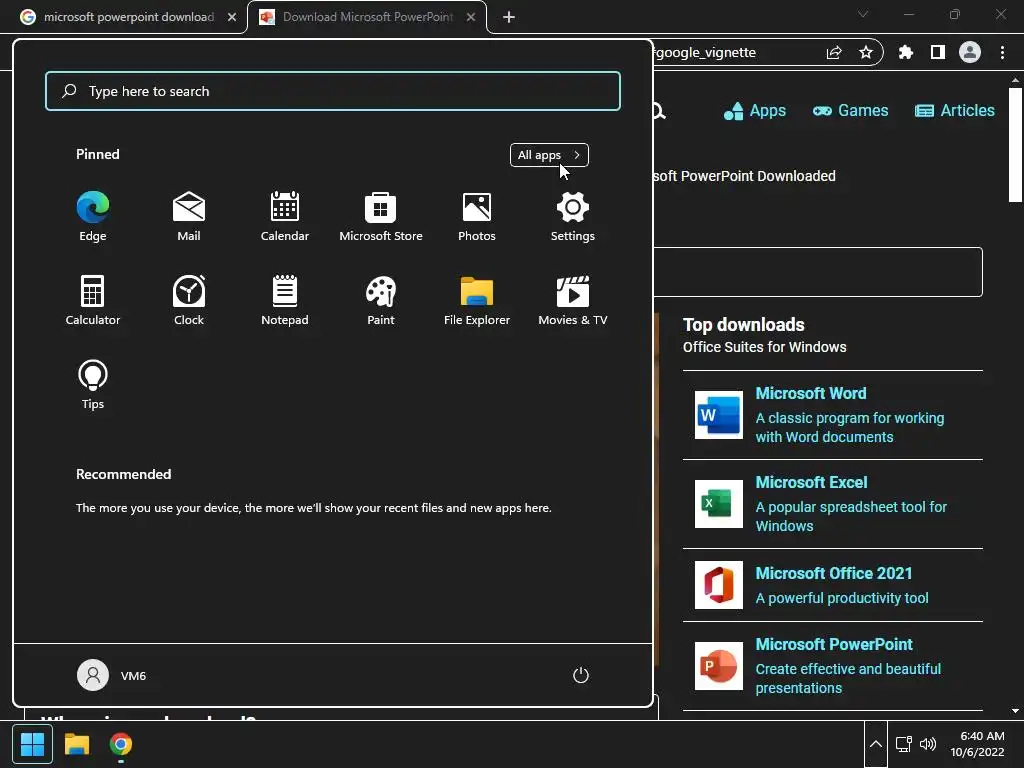Screen dimensions: 1024x768
Task: Launch the Photos app
Action: coord(477,217)
